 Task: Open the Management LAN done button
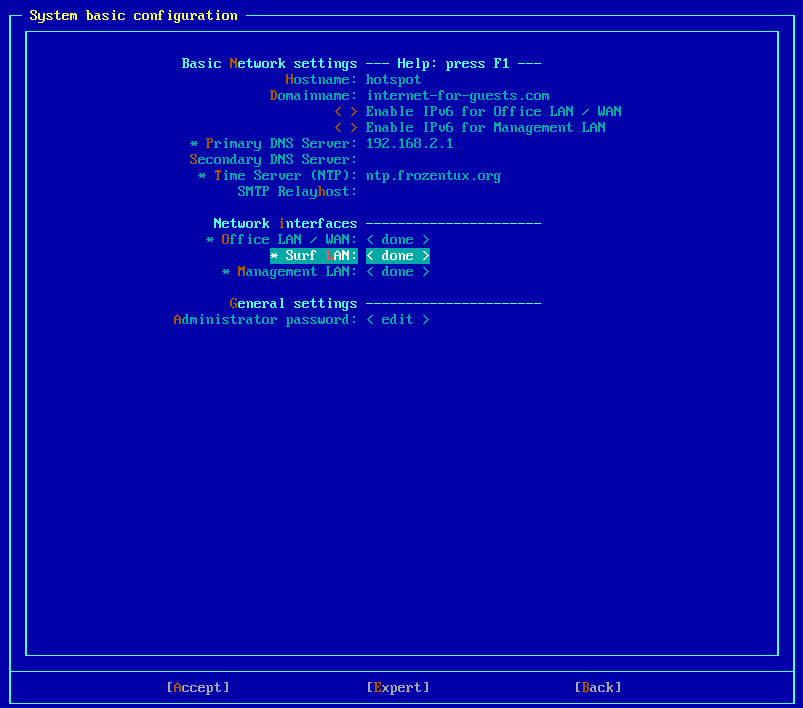(x=398, y=272)
